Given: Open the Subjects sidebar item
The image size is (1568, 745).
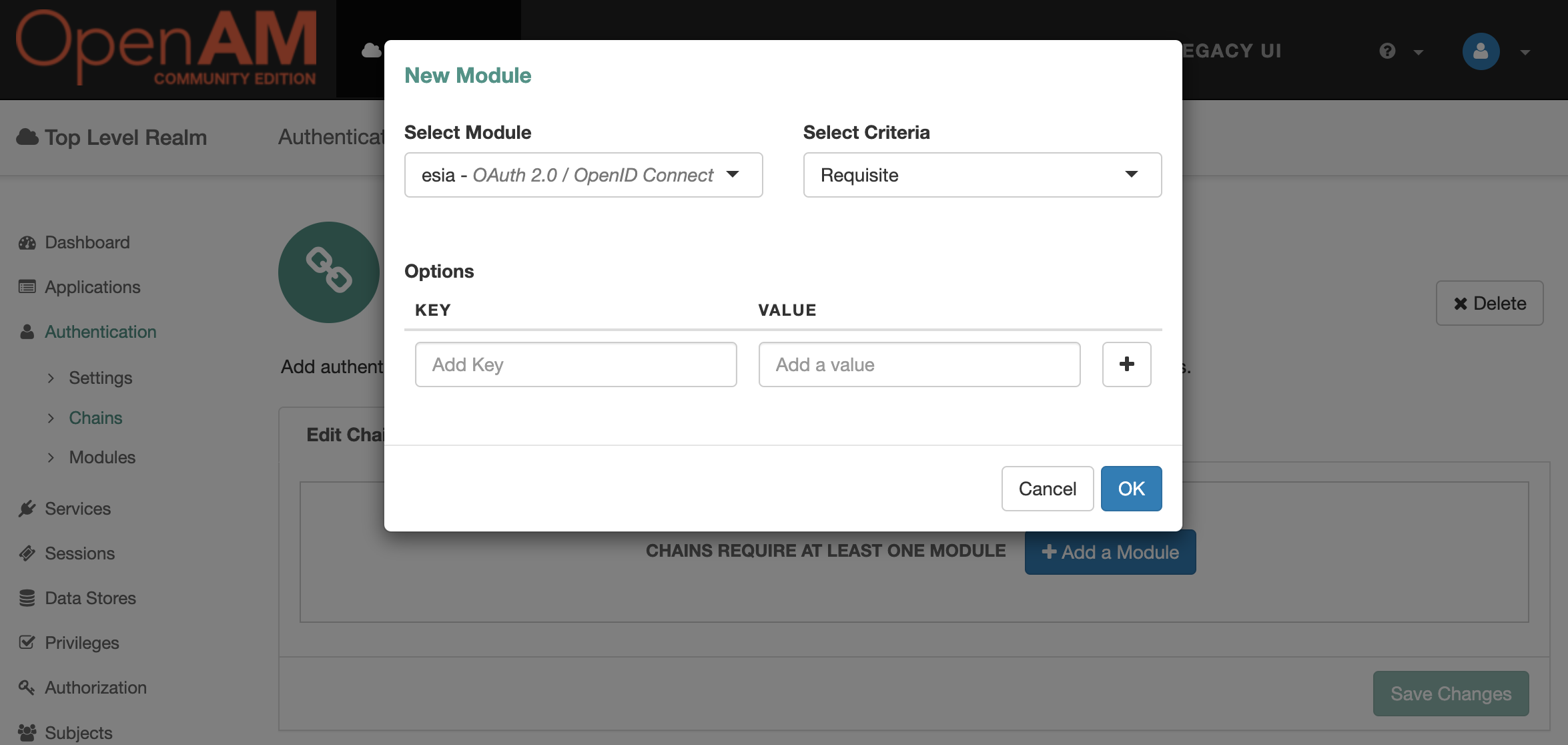Looking at the screenshot, I should point(78,732).
